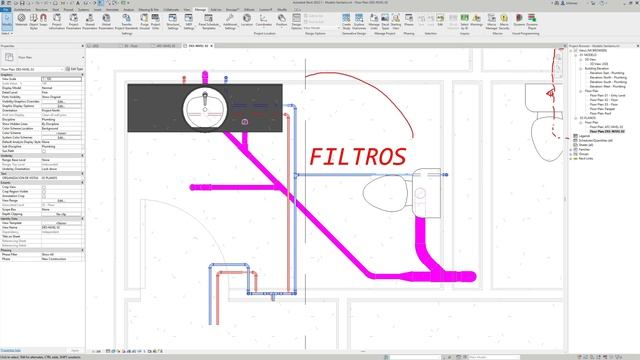Click Purge Unused
The width and height of the screenshot is (640, 360).
point(144,21)
